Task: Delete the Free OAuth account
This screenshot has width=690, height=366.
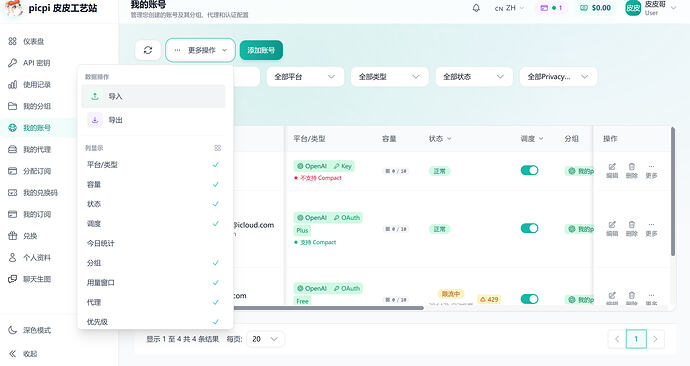Action: [x=631, y=298]
